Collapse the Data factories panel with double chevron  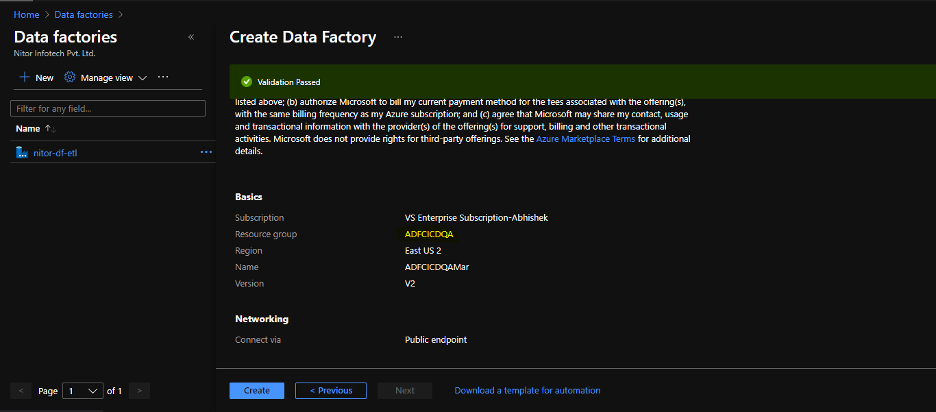point(191,37)
